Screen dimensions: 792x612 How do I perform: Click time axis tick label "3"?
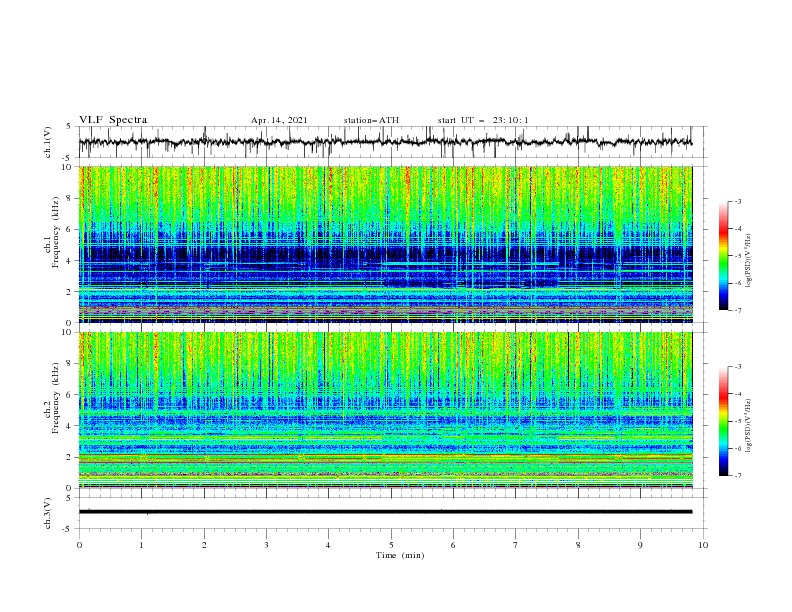point(266,545)
